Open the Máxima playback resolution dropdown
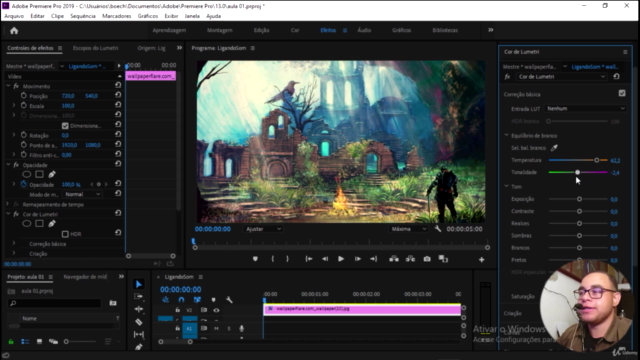Screen dimensions: 640x360 tap(409, 229)
